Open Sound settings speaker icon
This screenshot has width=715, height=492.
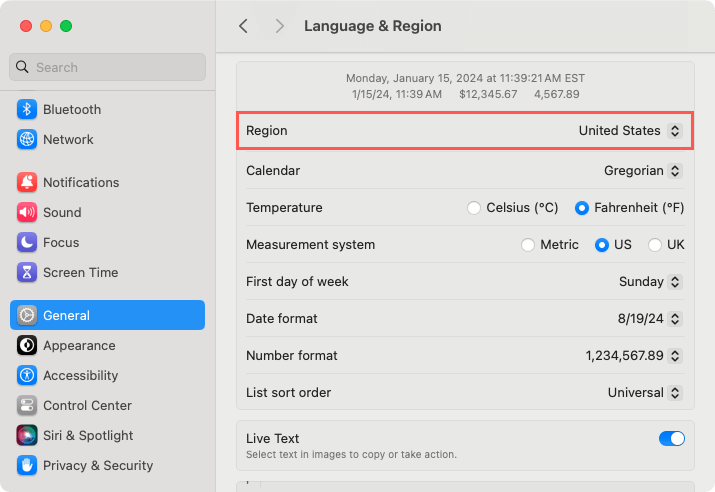(x=27, y=212)
